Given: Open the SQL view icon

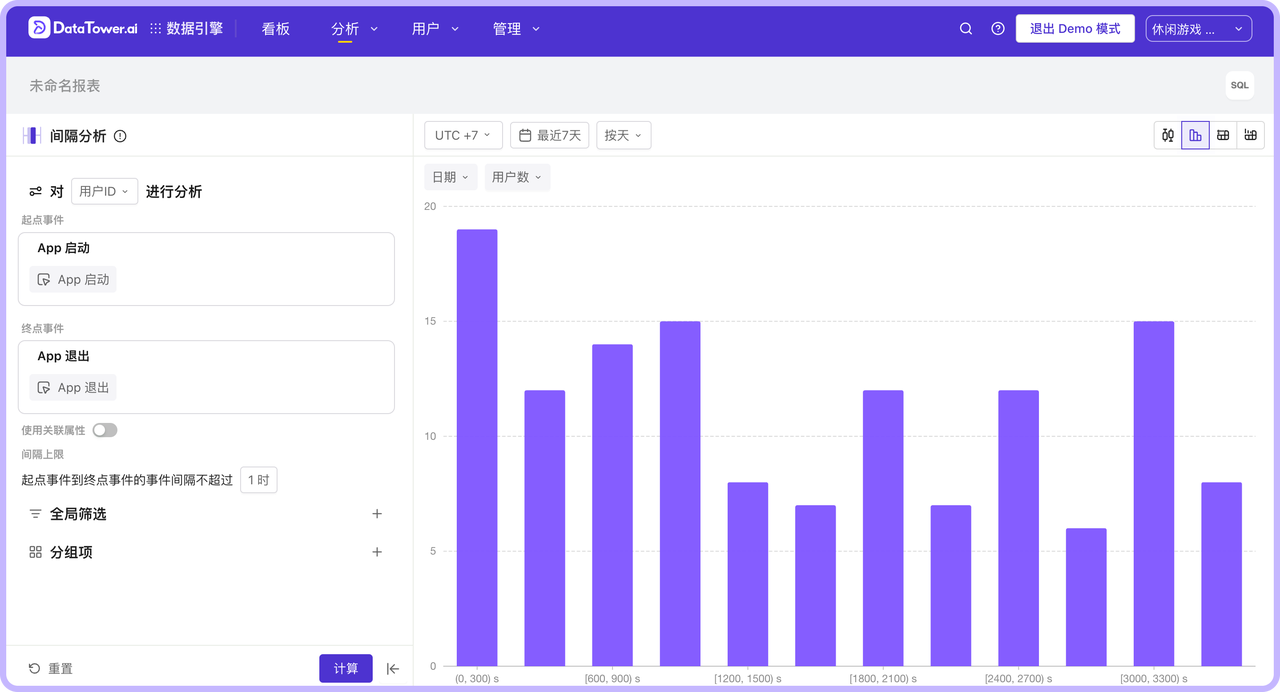Looking at the screenshot, I should [x=1239, y=86].
